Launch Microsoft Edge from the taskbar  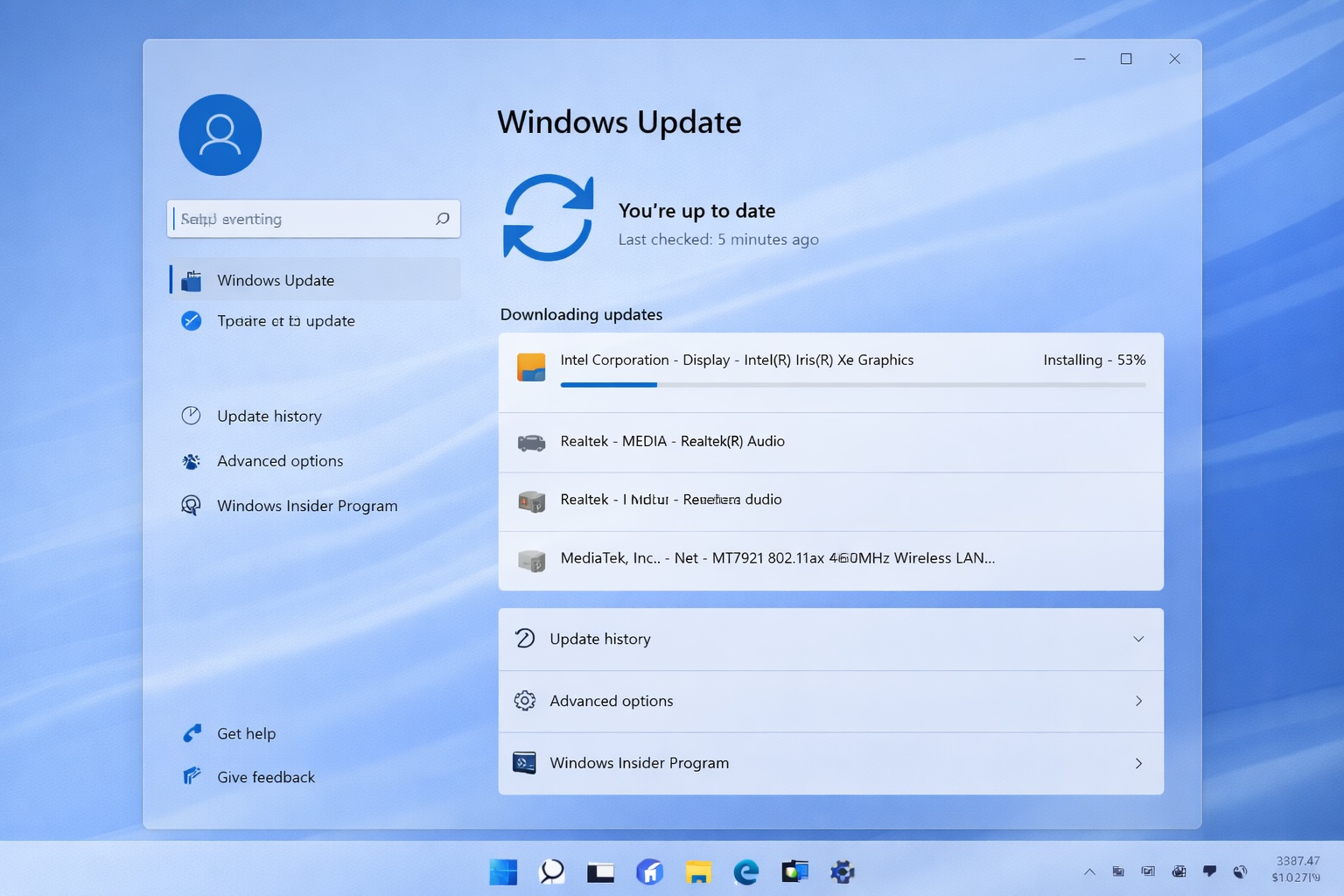745,871
